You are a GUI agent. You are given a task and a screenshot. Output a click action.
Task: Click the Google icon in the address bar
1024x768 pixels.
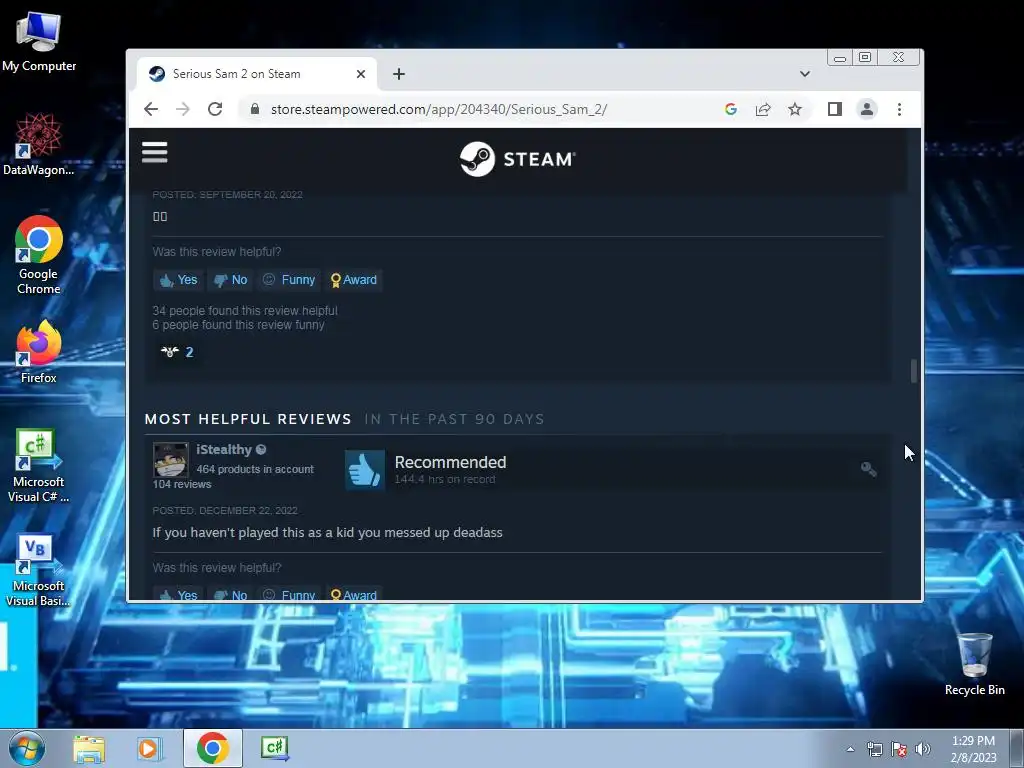click(731, 109)
